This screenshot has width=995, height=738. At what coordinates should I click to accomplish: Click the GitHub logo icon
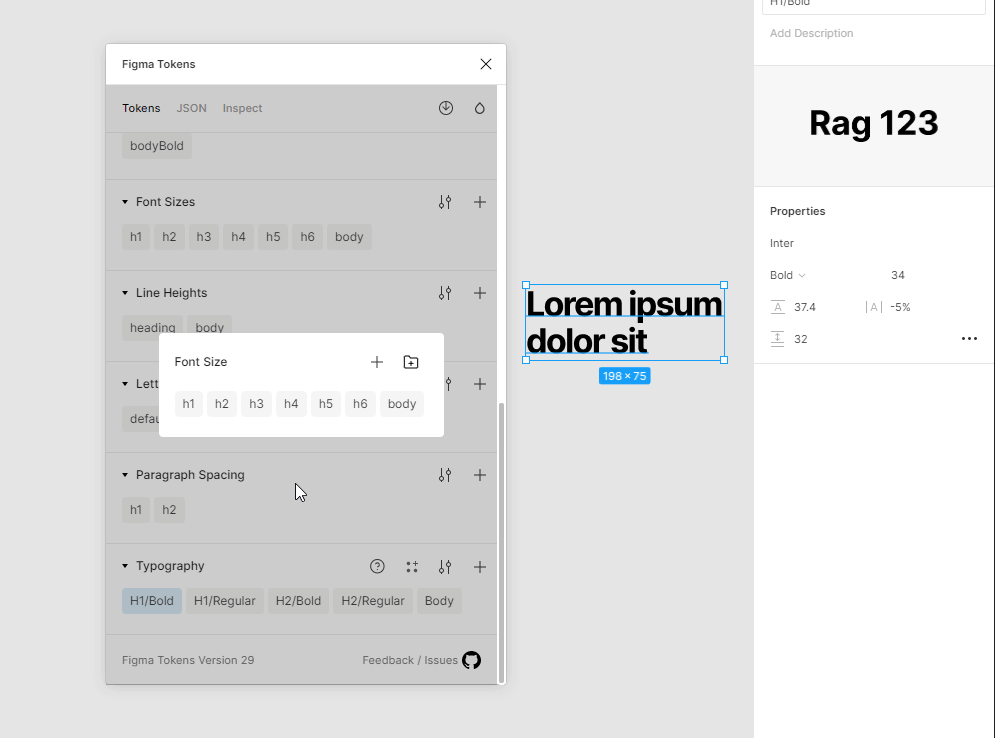pyautogui.click(x=471, y=661)
